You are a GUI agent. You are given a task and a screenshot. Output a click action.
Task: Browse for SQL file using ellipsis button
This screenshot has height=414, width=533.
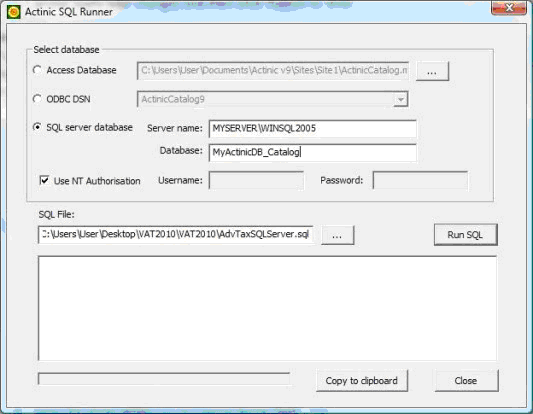click(x=337, y=235)
